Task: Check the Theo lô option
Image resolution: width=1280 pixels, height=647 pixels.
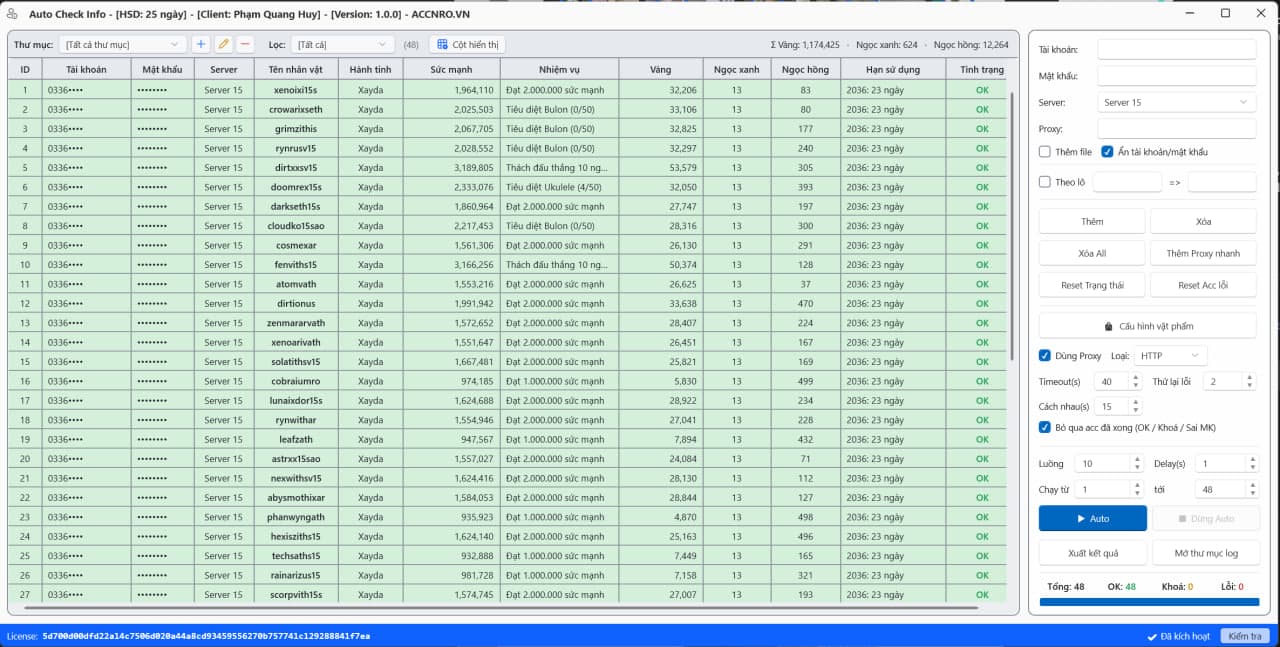Action: 1045,182
